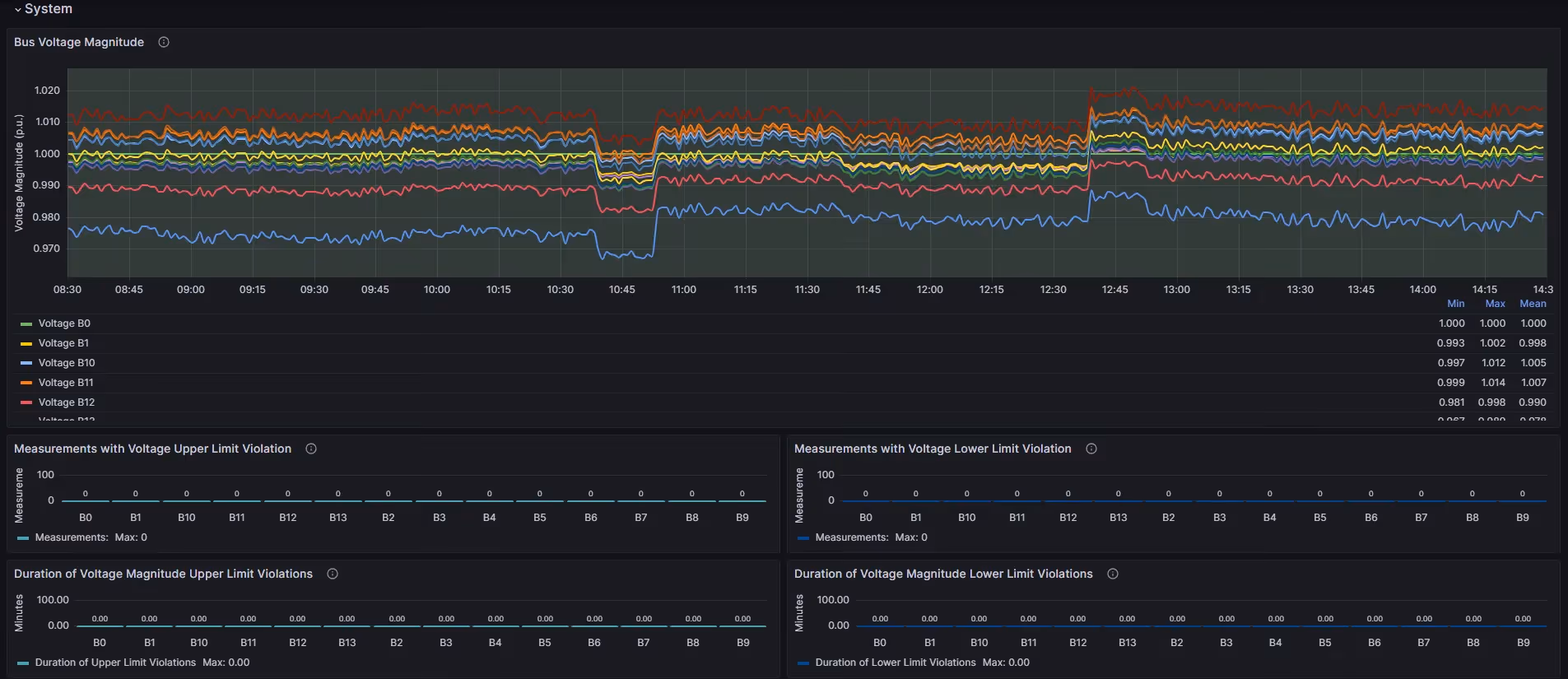
Task: Click B13 bar in Upper Limit Violation measurements
Action: [338, 500]
